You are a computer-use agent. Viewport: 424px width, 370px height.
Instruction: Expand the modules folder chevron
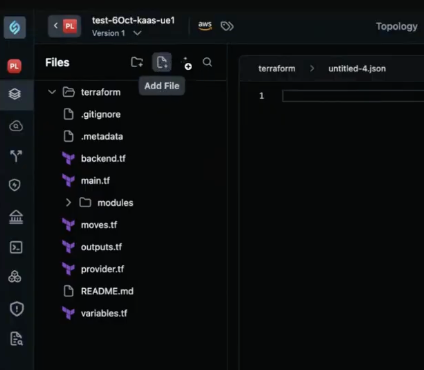68,202
